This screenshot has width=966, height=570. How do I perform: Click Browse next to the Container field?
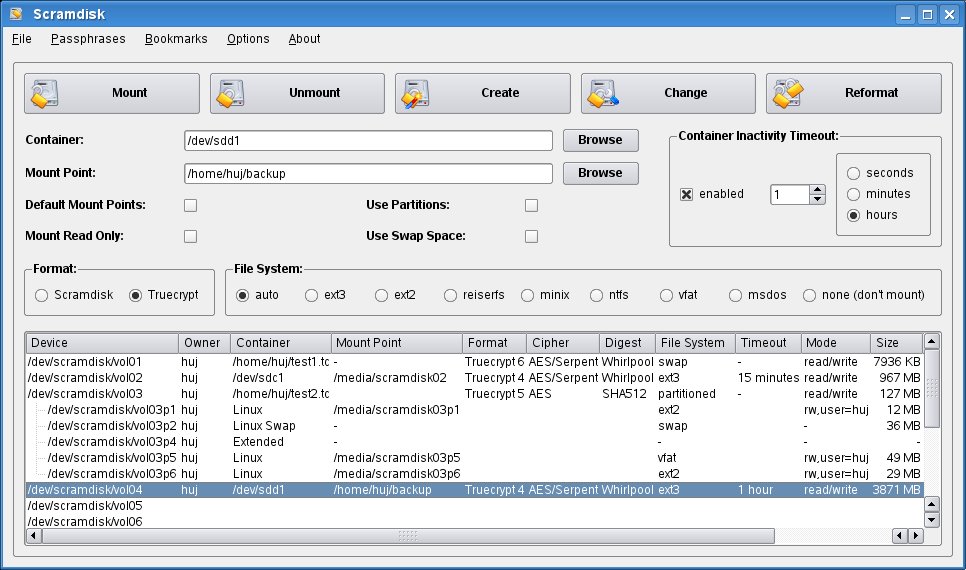(x=600, y=140)
